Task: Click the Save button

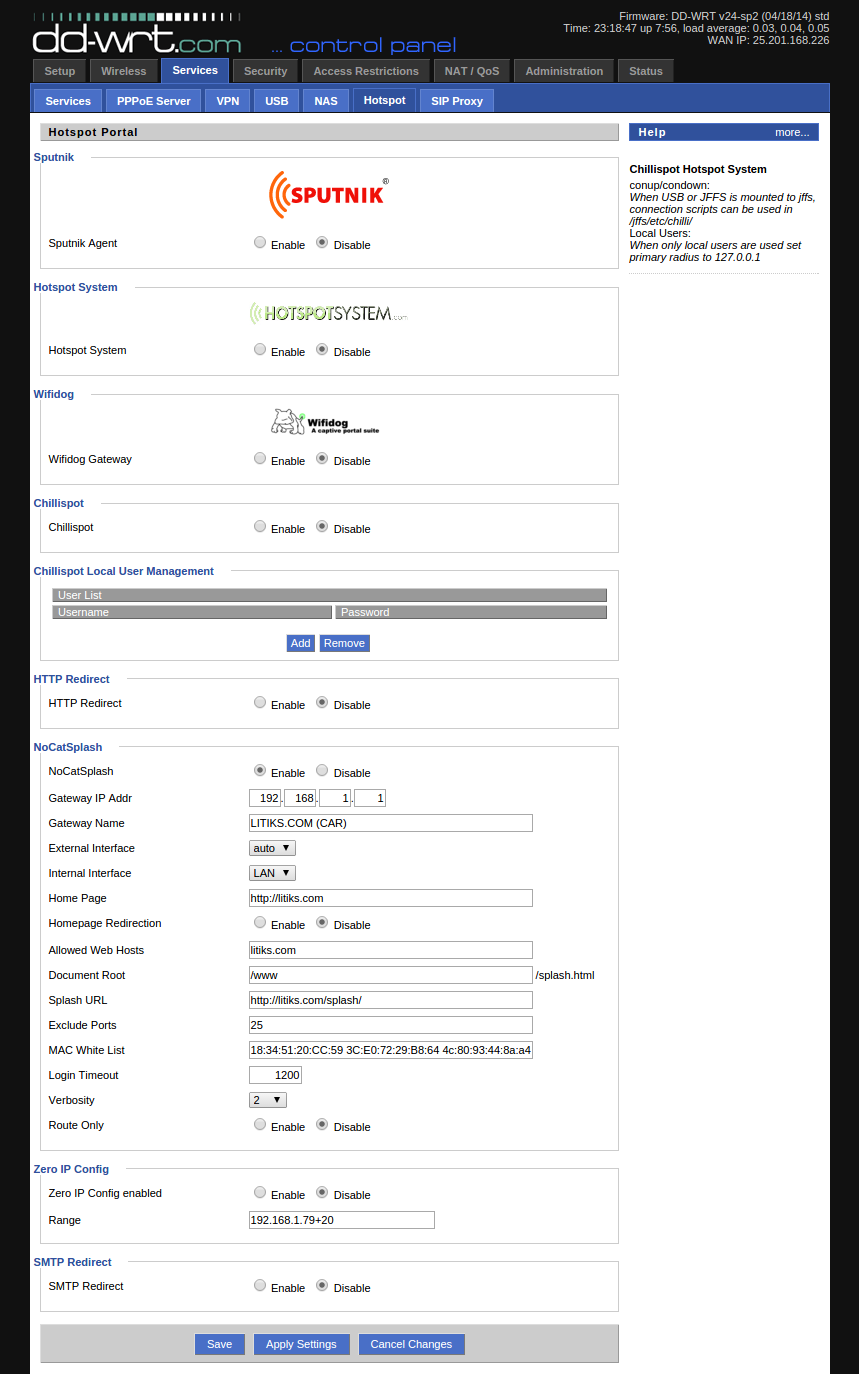Action: click(x=219, y=1344)
